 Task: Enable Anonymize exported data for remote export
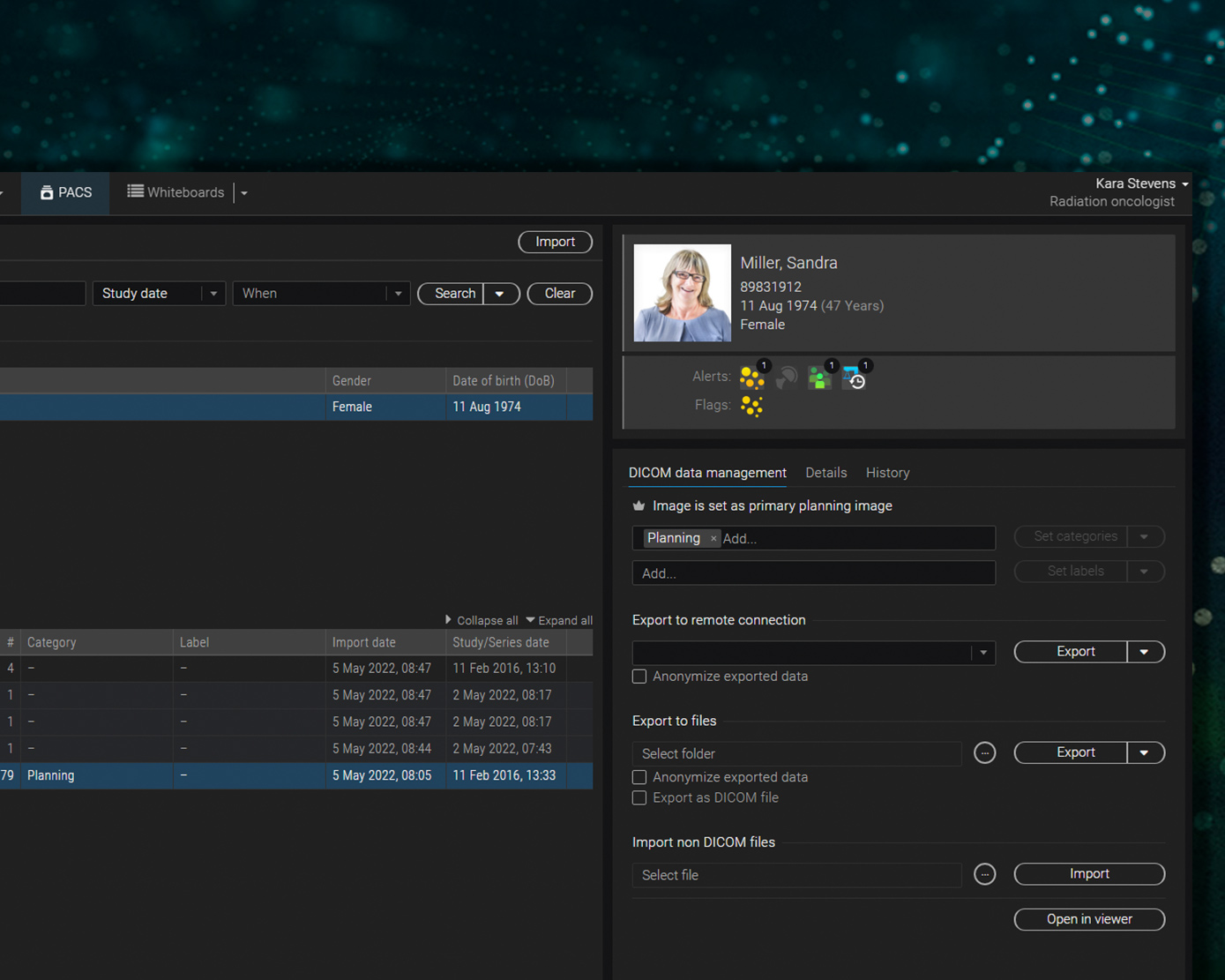point(639,677)
